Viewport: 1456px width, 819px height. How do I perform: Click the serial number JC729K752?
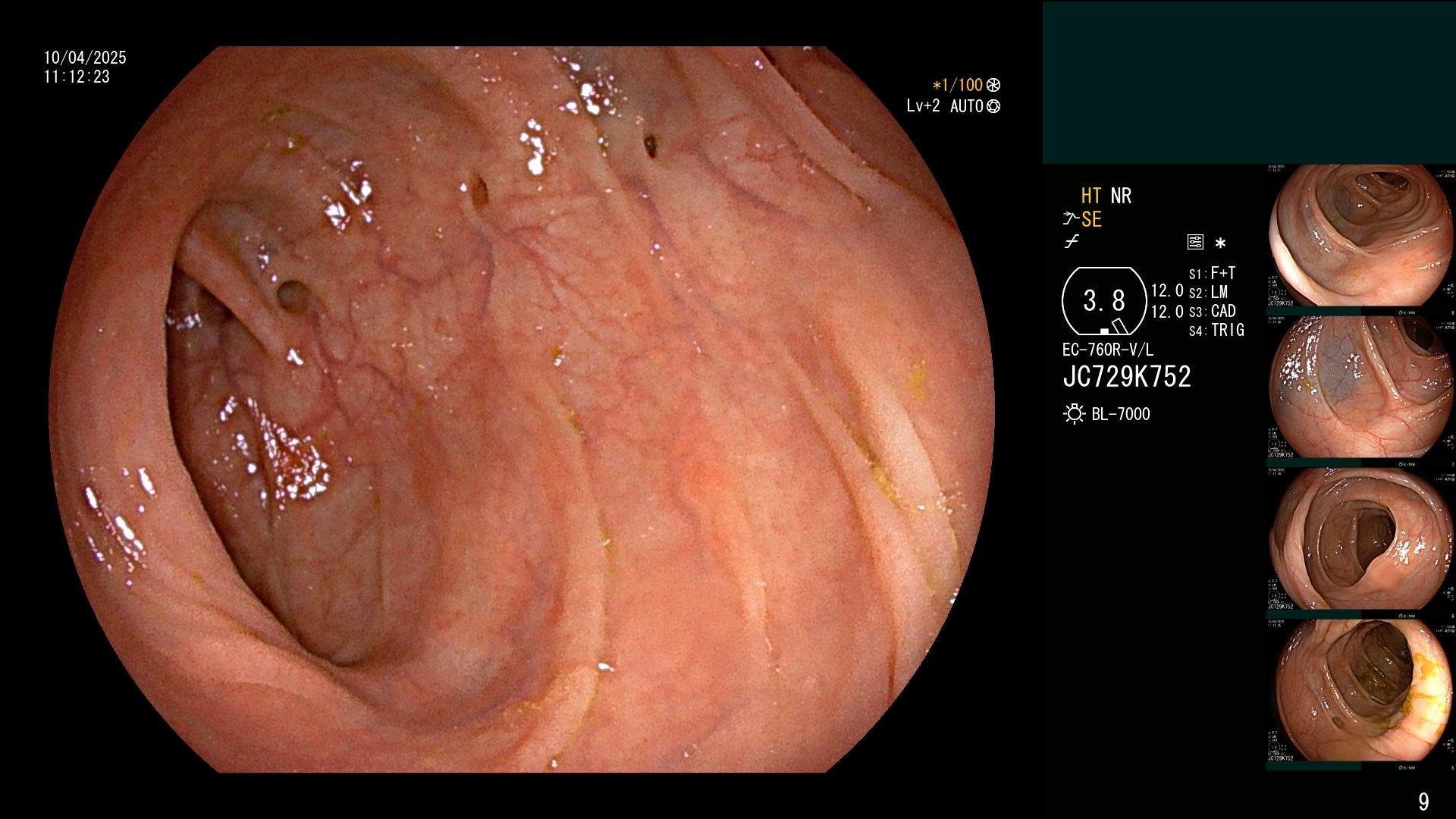[x=1127, y=377]
